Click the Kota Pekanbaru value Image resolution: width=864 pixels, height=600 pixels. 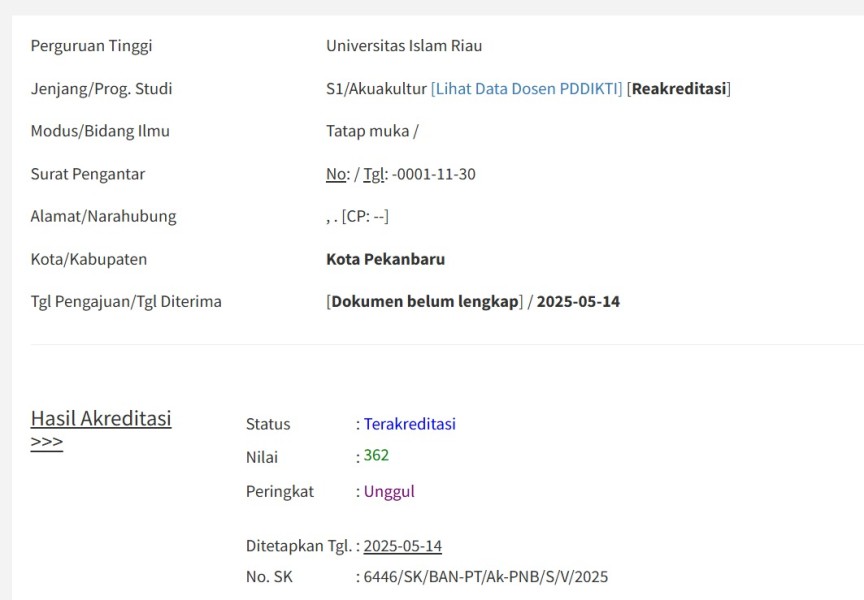386,259
